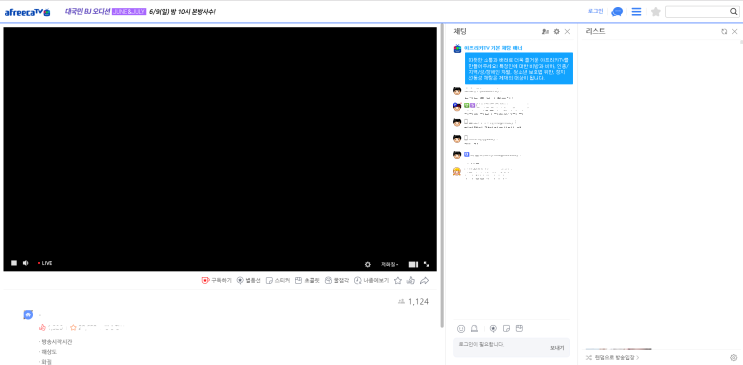
Task: Click the 나중에보기 watch later button
Action: click(x=372, y=281)
